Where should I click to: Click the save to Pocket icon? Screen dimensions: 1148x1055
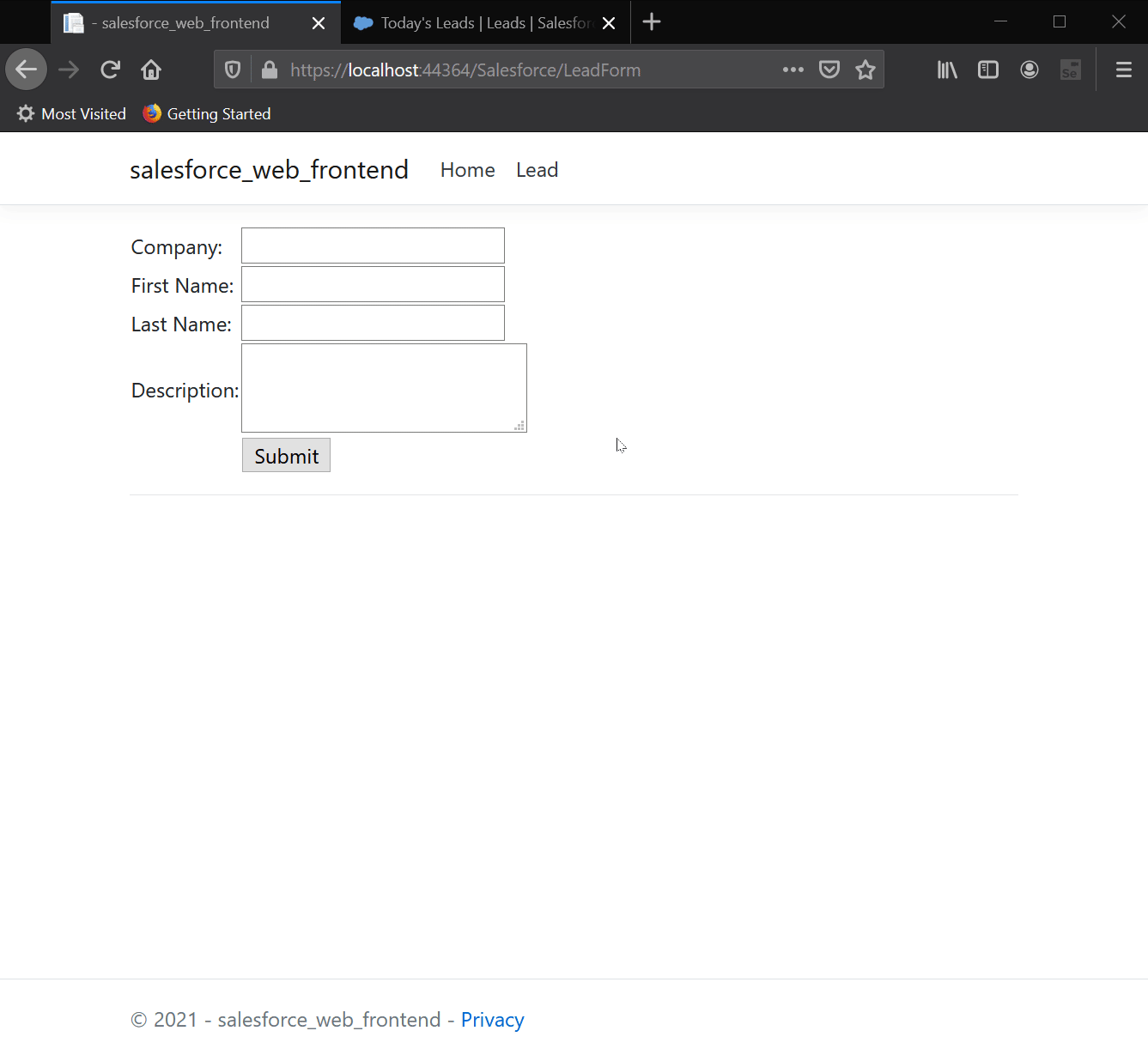pos(829,70)
